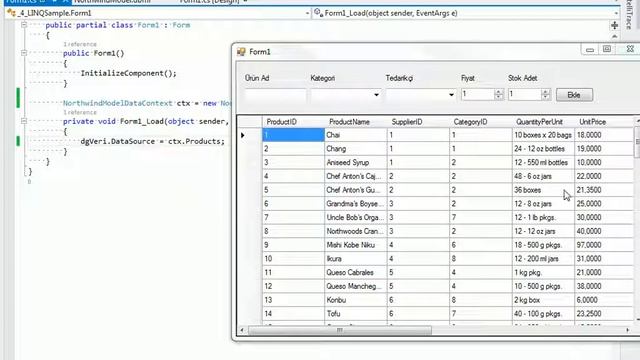Sort by the UnitPrice column header
The image size is (640, 360).
[603, 122]
